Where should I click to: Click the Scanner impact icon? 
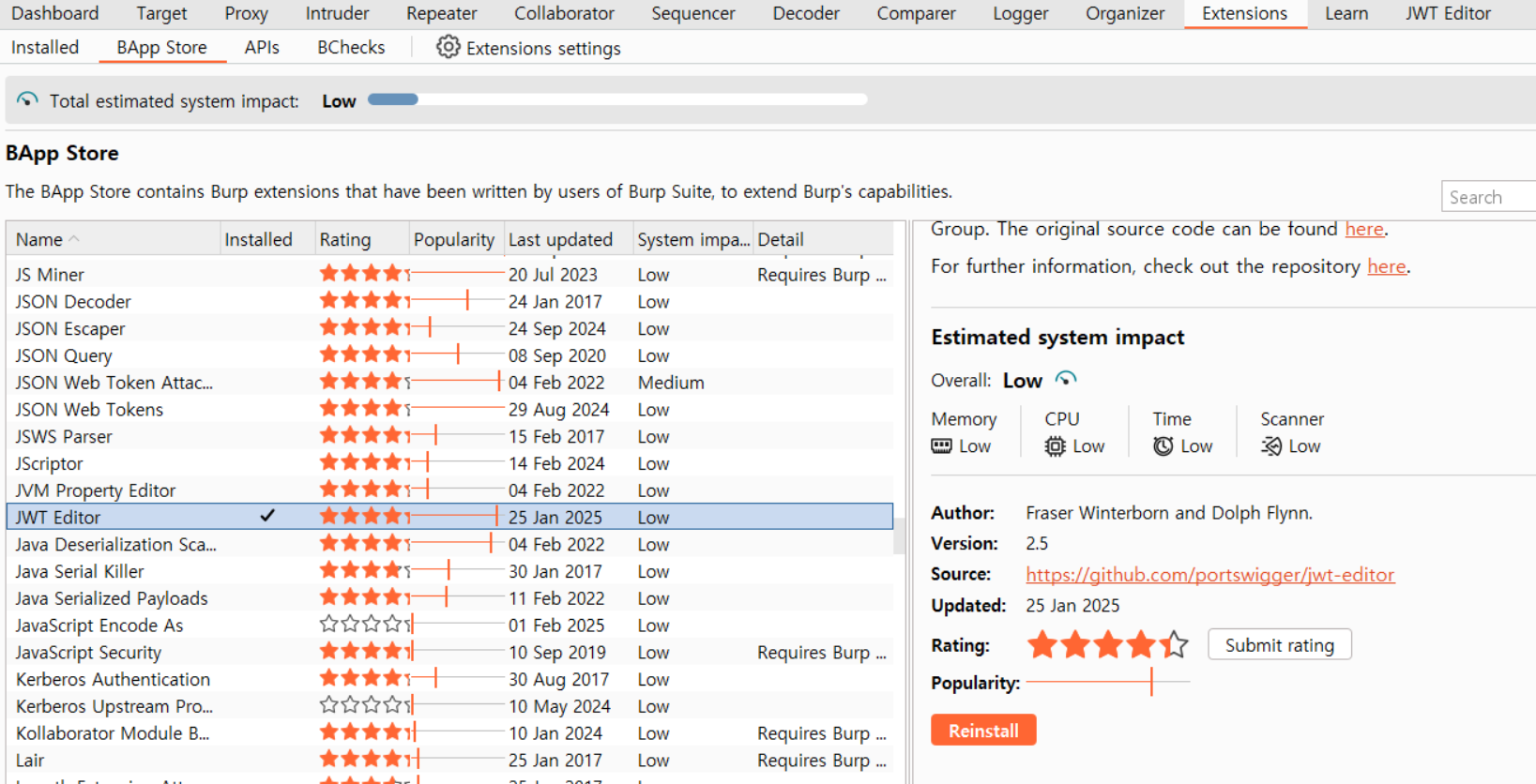(1271, 446)
